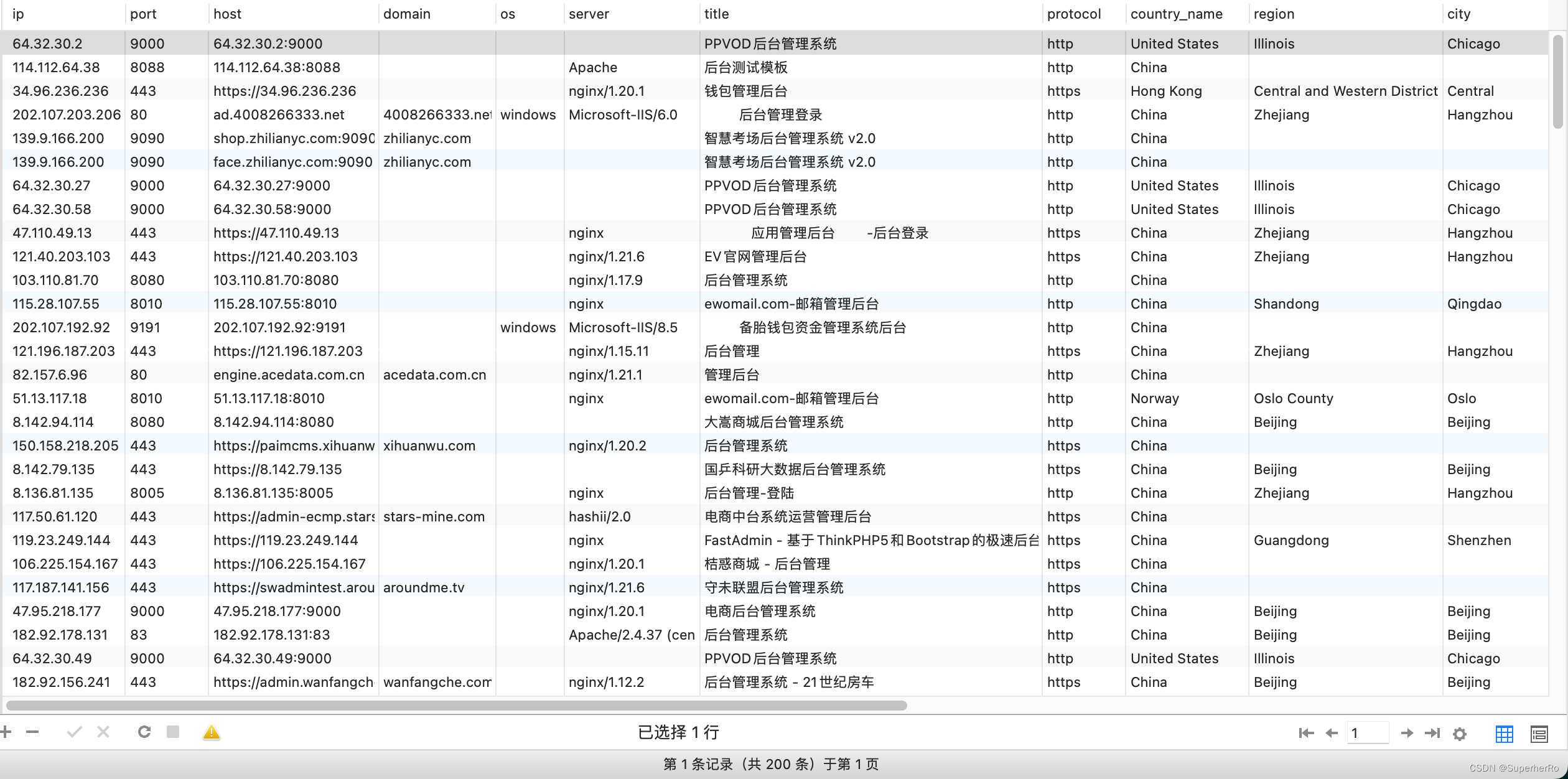Click the stop square icon
Viewport: 1568px width, 779px height.
tap(173, 732)
